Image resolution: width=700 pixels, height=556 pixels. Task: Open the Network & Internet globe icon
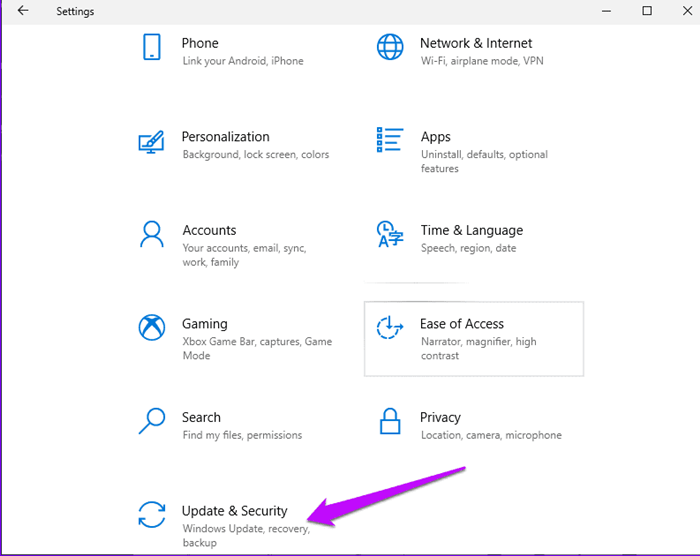click(x=389, y=47)
